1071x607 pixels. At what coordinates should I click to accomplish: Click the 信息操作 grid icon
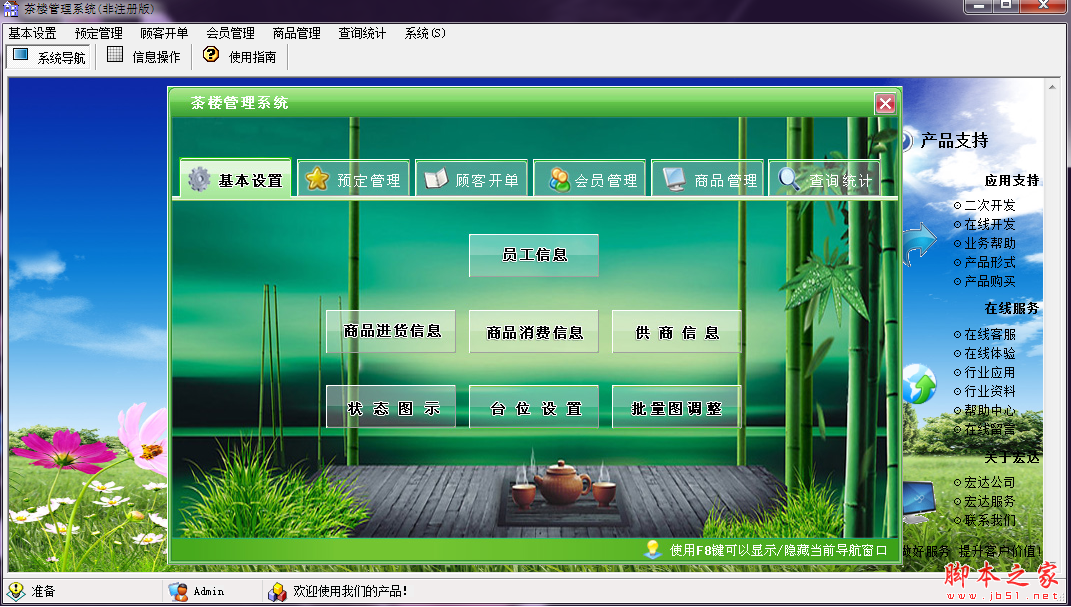[x=115, y=55]
